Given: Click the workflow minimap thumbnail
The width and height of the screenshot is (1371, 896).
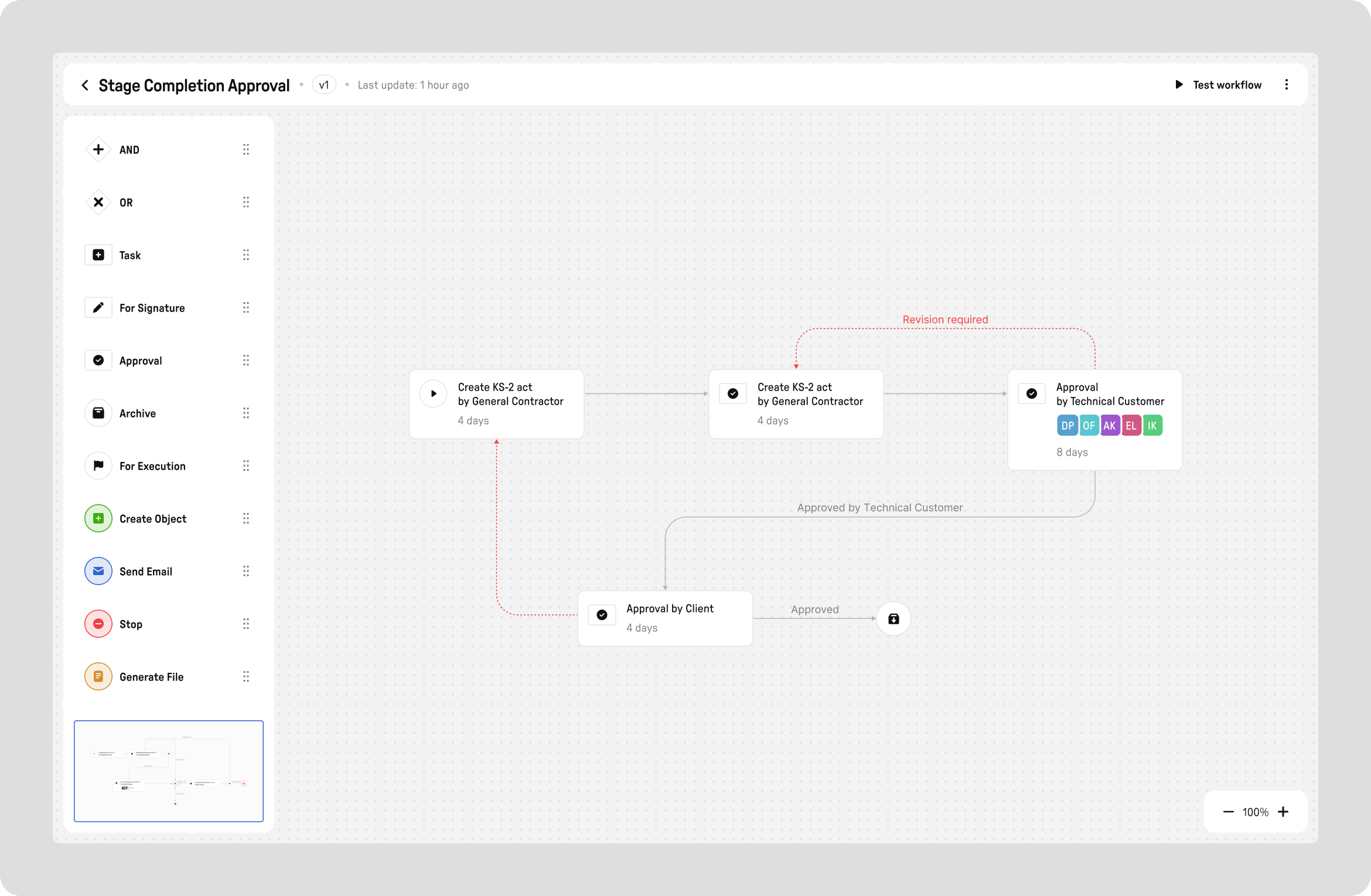Looking at the screenshot, I should click(x=169, y=771).
